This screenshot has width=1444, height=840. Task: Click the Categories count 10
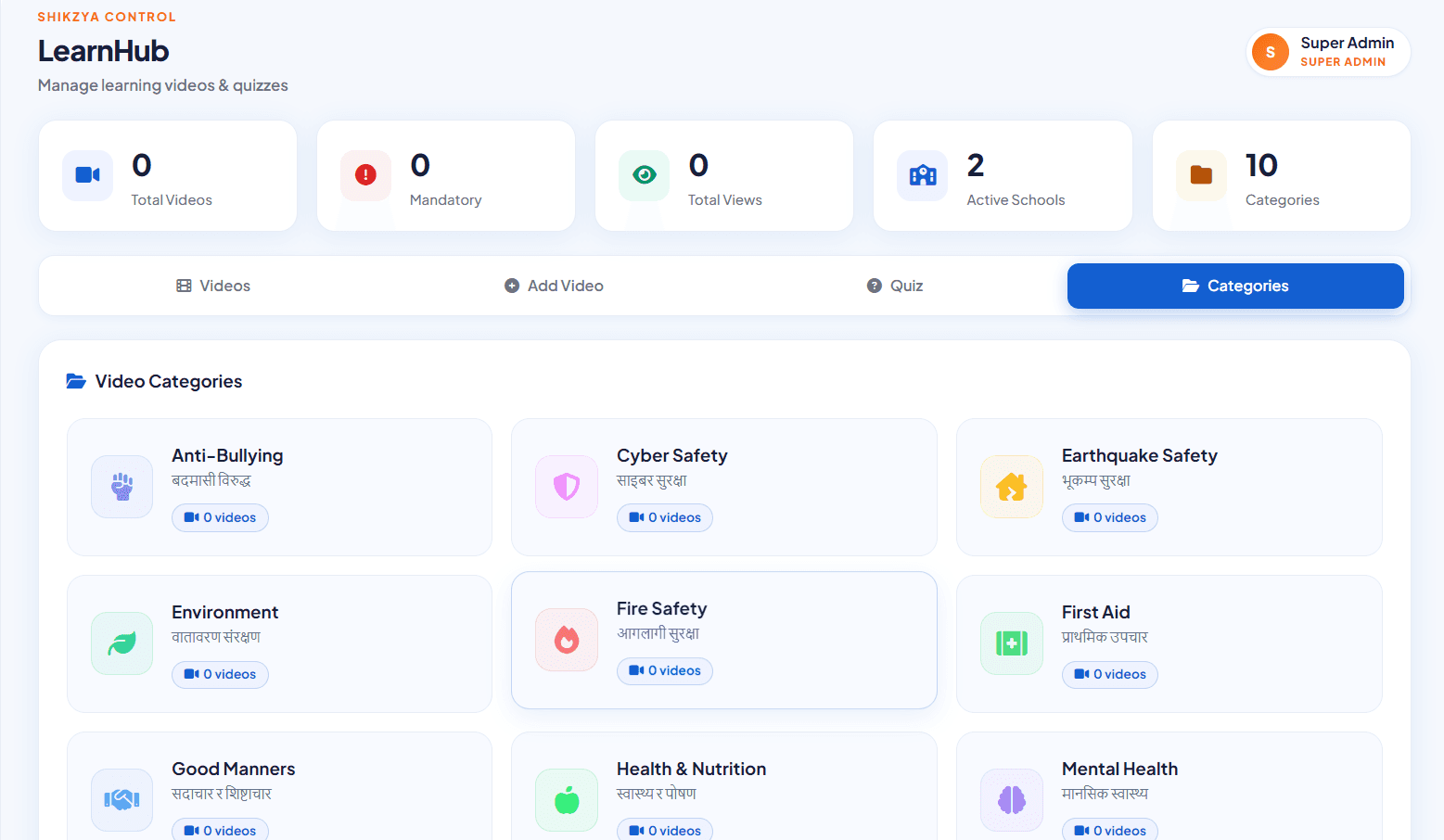click(1261, 165)
